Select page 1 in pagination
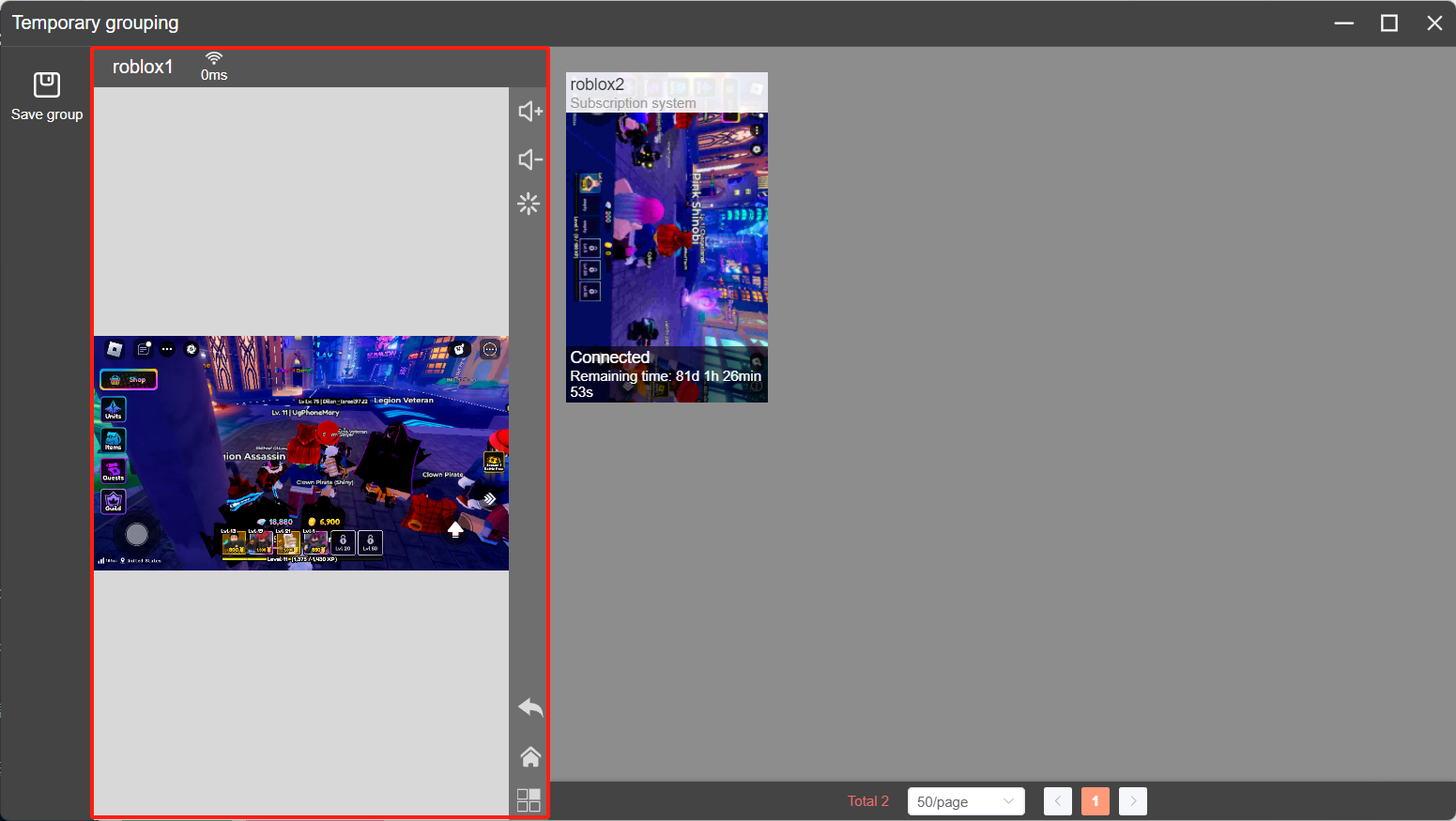Image resolution: width=1456 pixels, height=821 pixels. click(1096, 801)
